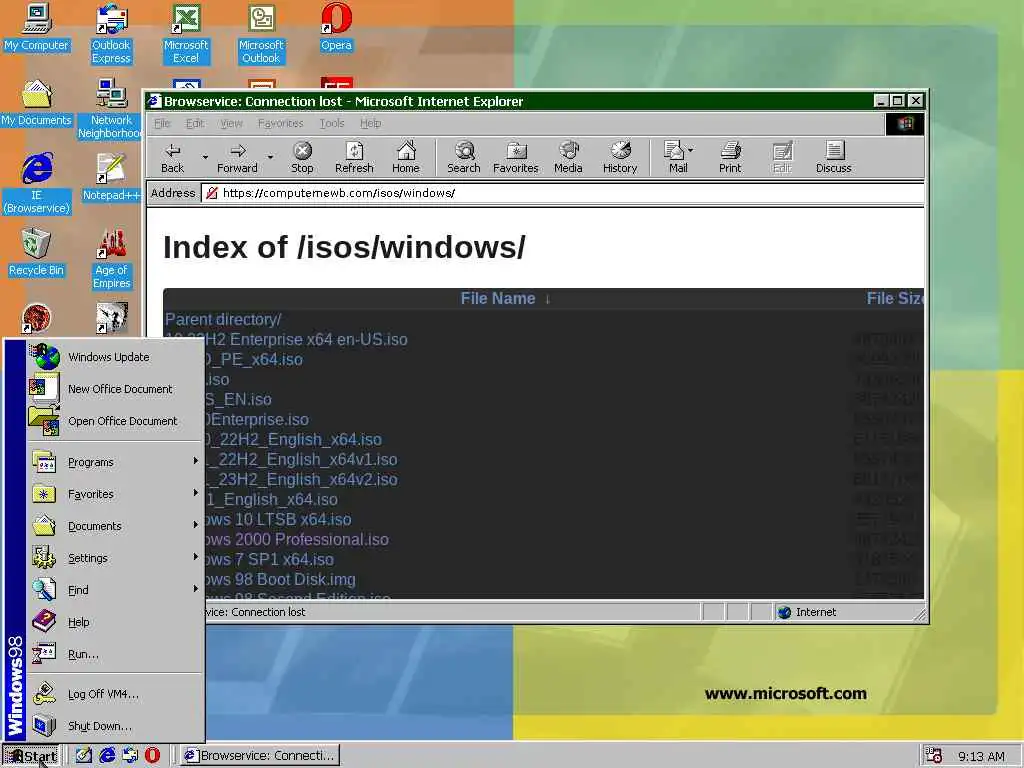Image resolution: width=1024 pixels, height=768 pixels.
Task: Launch Internet Explorer from quick launch
Action: coord(107,755)
